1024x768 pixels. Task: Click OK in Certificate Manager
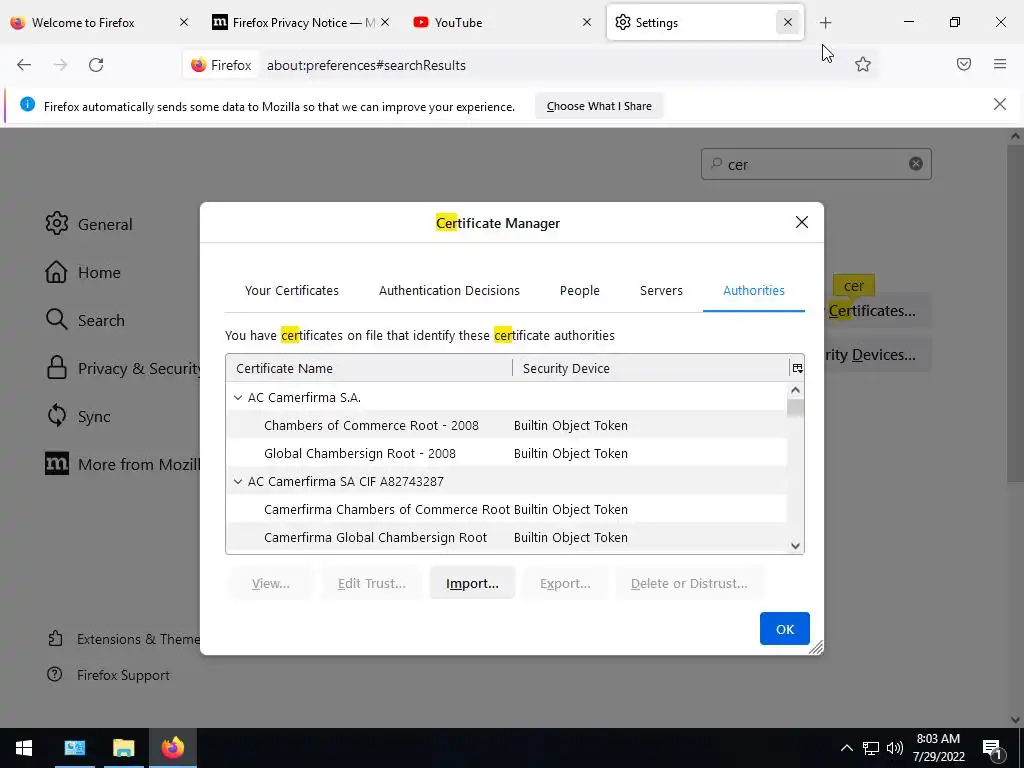coord(784,629)
